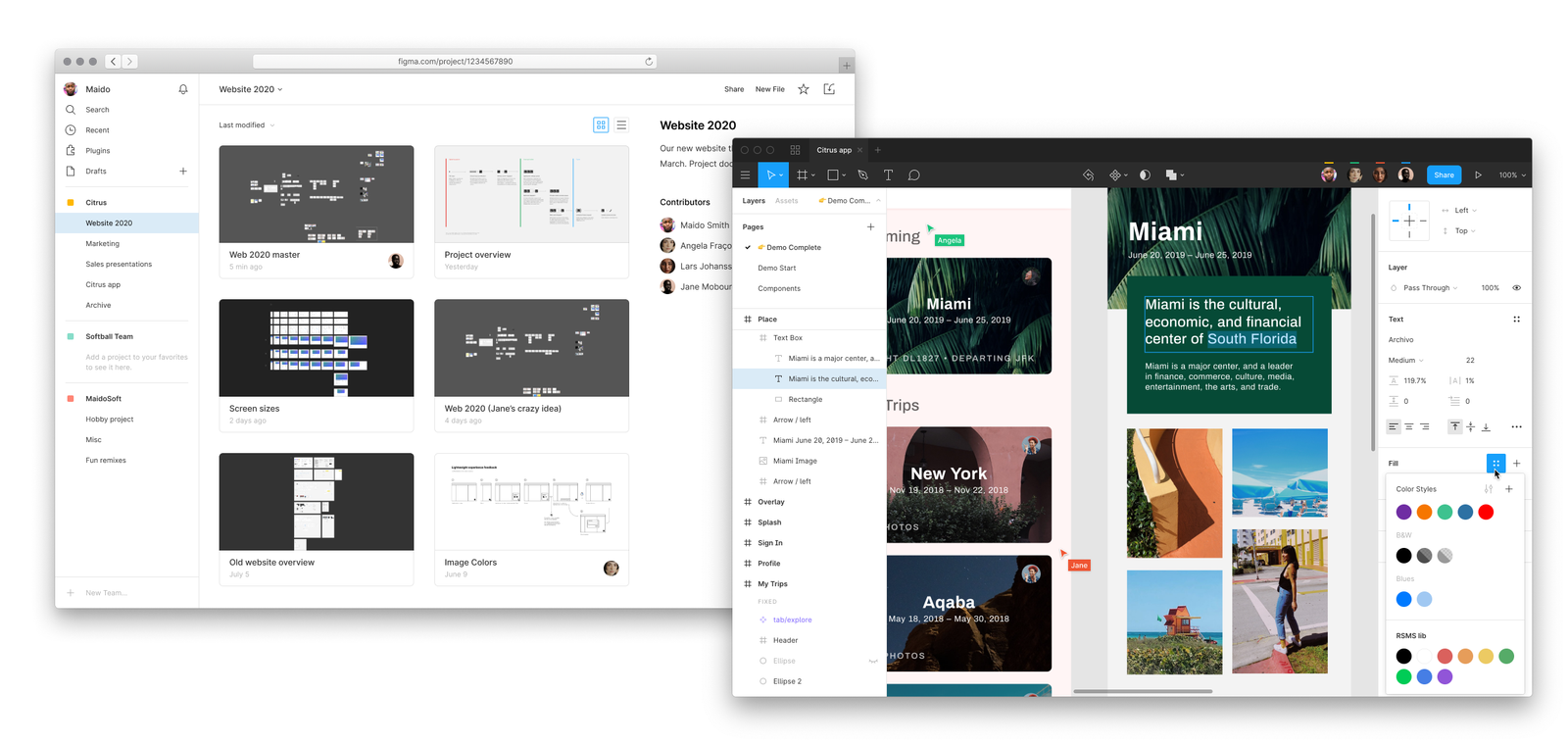The width and height of the screenshot is (1568, 744).
Task: Click the create component icon
Action: click(1114, 175)
